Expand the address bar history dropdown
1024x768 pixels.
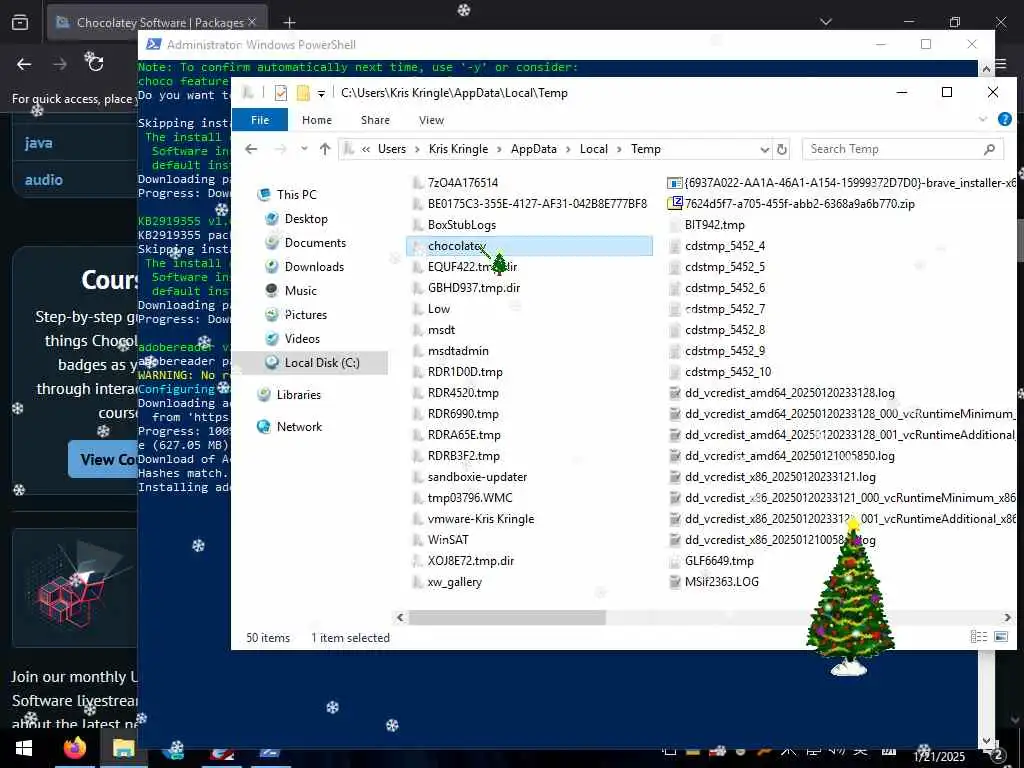(x=764, y=150)
